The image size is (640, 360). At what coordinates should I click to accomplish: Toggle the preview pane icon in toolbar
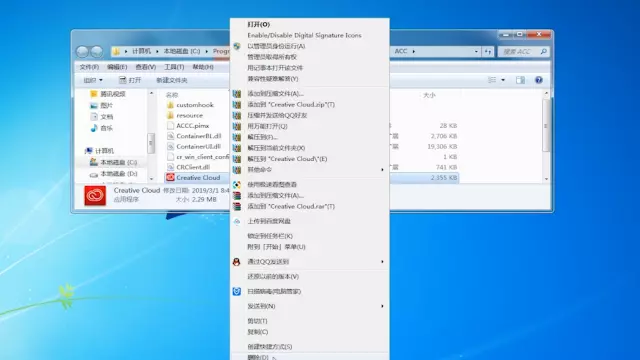pos(520,80)
